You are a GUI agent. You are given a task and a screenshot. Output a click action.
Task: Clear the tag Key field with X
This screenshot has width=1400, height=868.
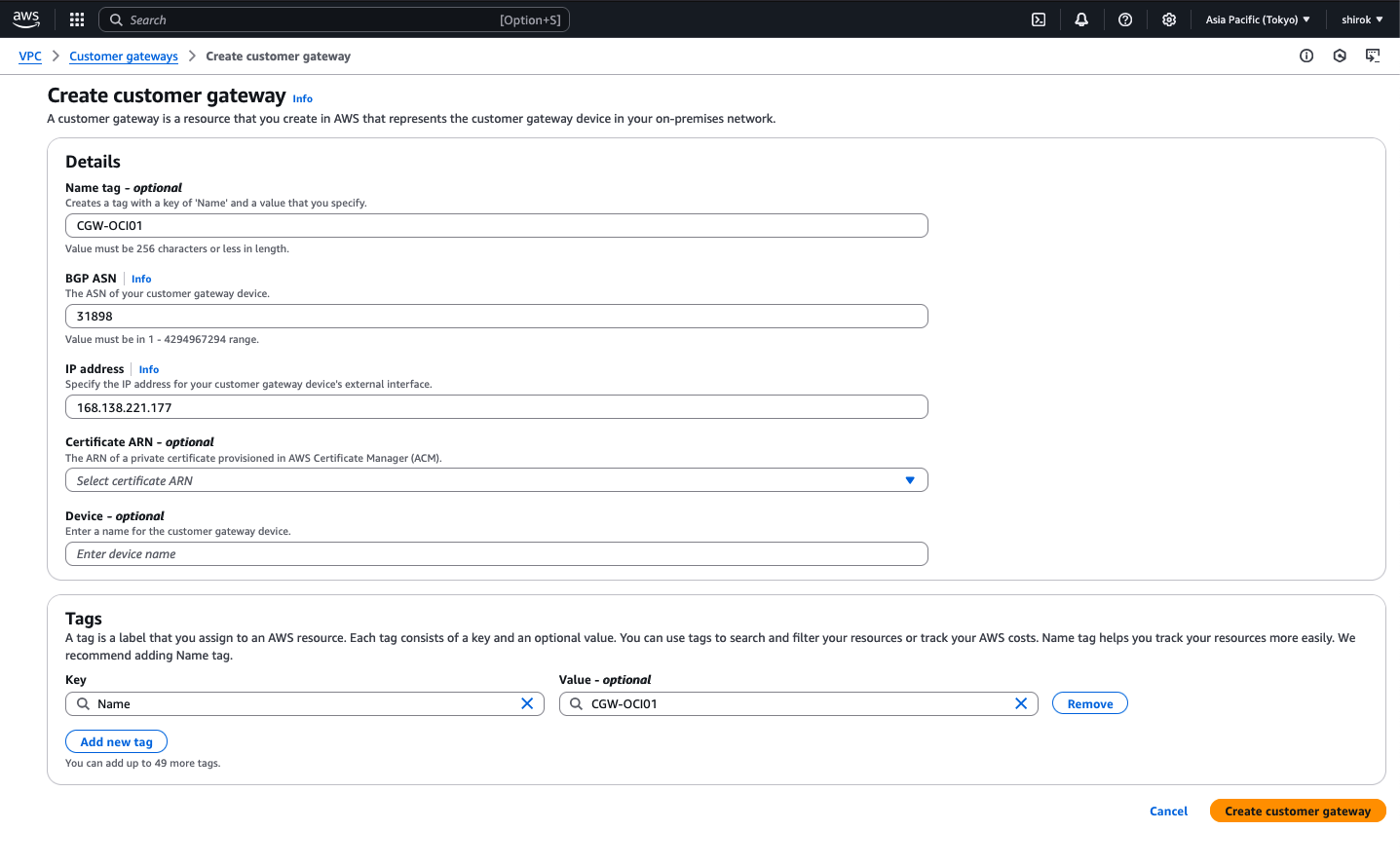coord(527,703)
